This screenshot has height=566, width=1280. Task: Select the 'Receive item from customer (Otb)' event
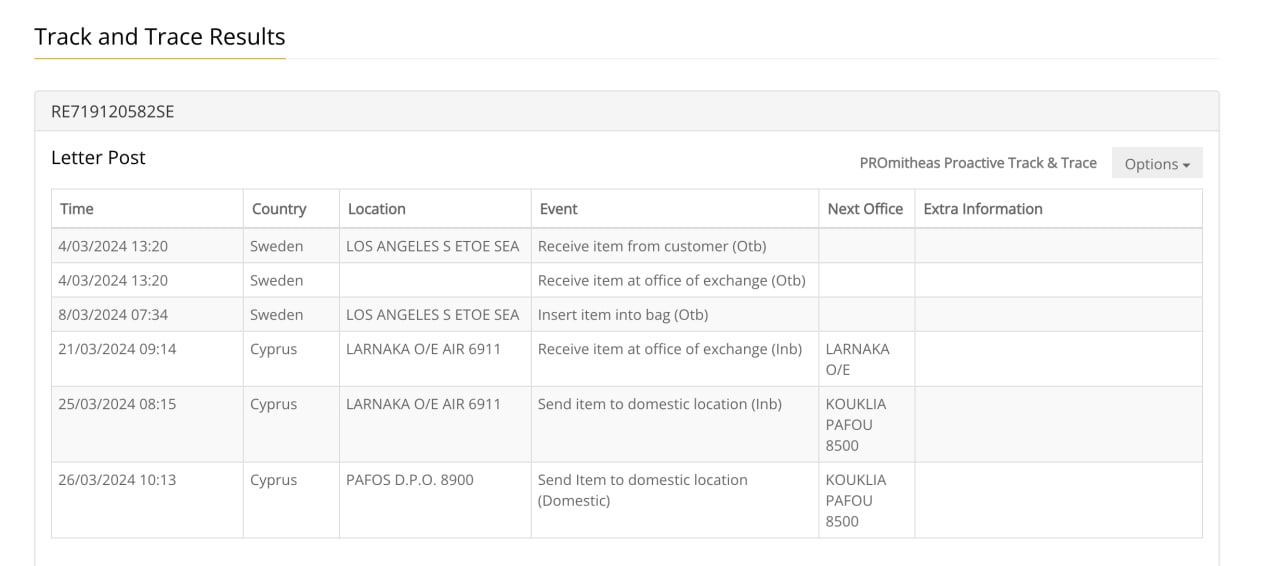[x=652, y=246]
